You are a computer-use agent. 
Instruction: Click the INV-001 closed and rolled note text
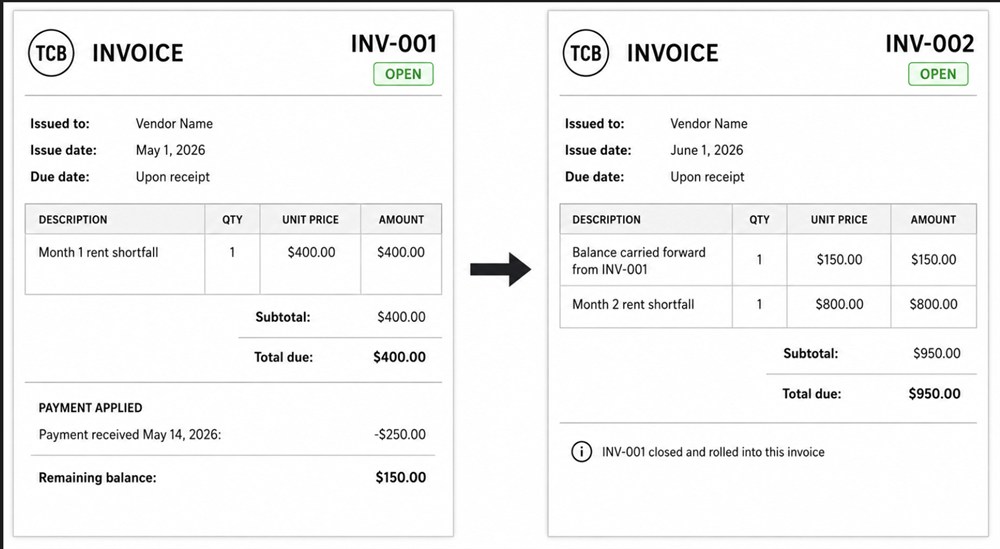point(713,452)
